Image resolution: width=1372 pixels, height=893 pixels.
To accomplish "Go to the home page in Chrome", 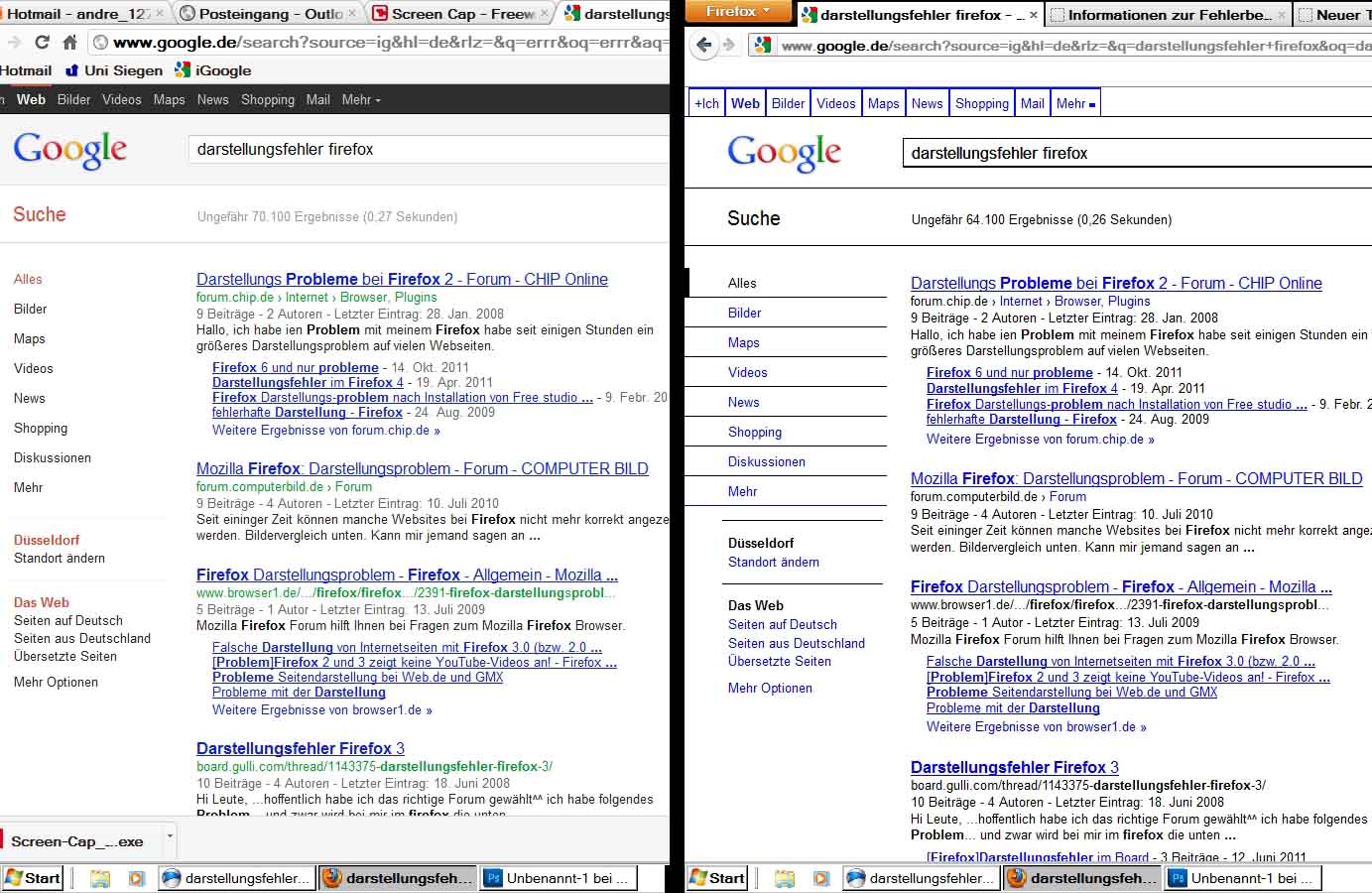I will [69, 43].
